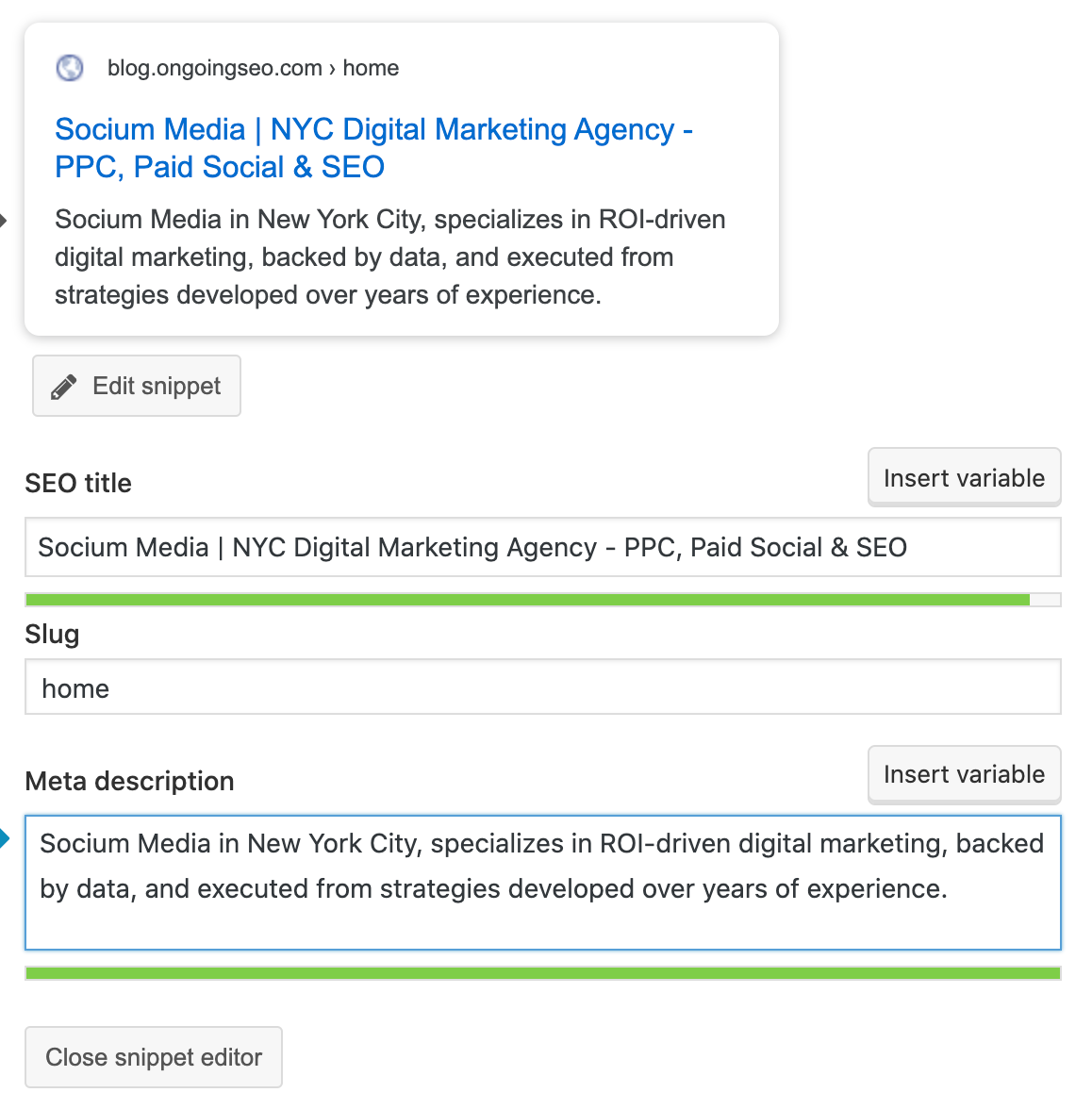Viewport: 1092px width, 1109px height.
Task: Select the preview description text
Action: point(389,257)
